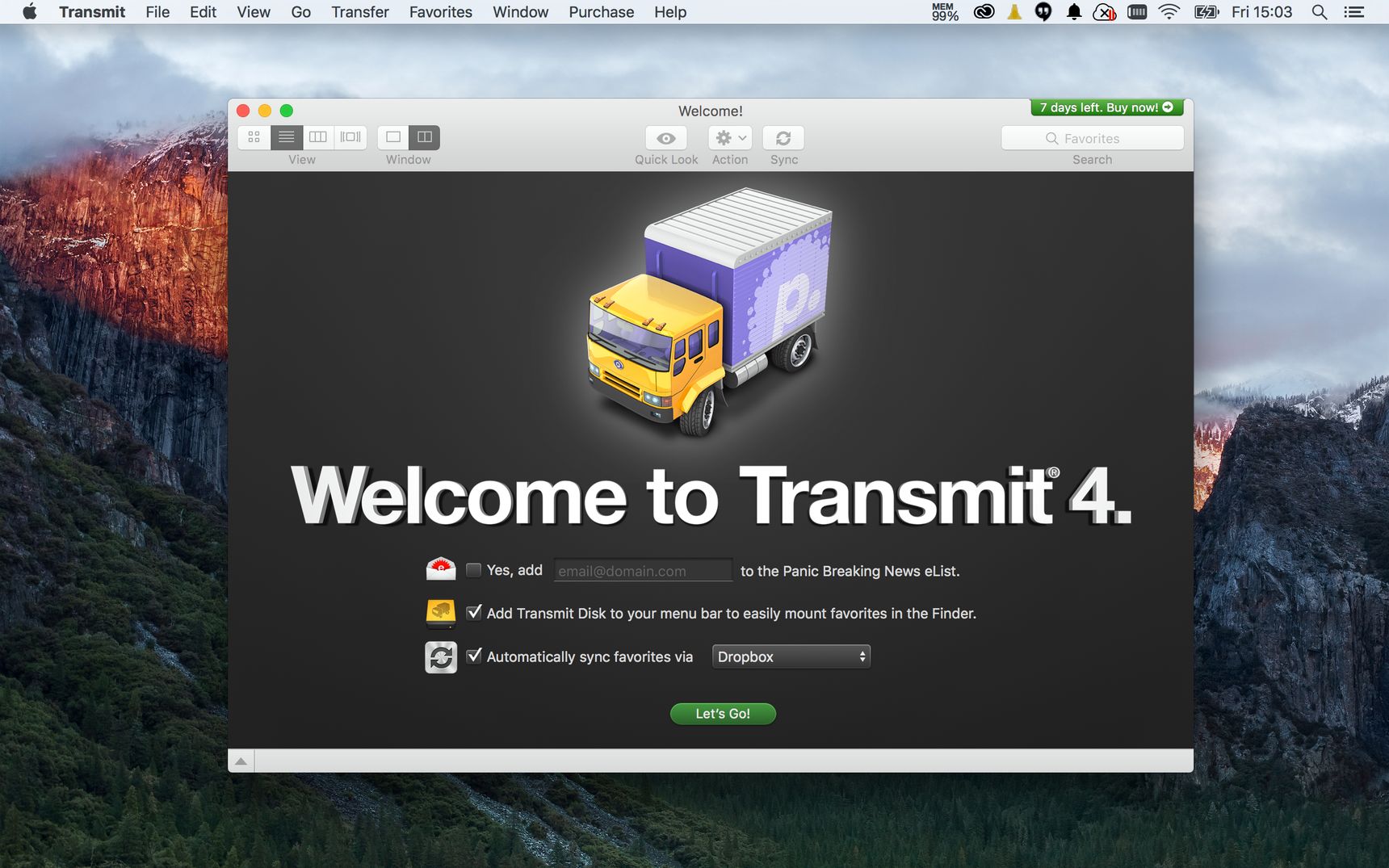This screenshot has height=868, width=1389.
Task: Click the Panic eList envelope icon
Action: pyautogui.click(x=441, y=569)
